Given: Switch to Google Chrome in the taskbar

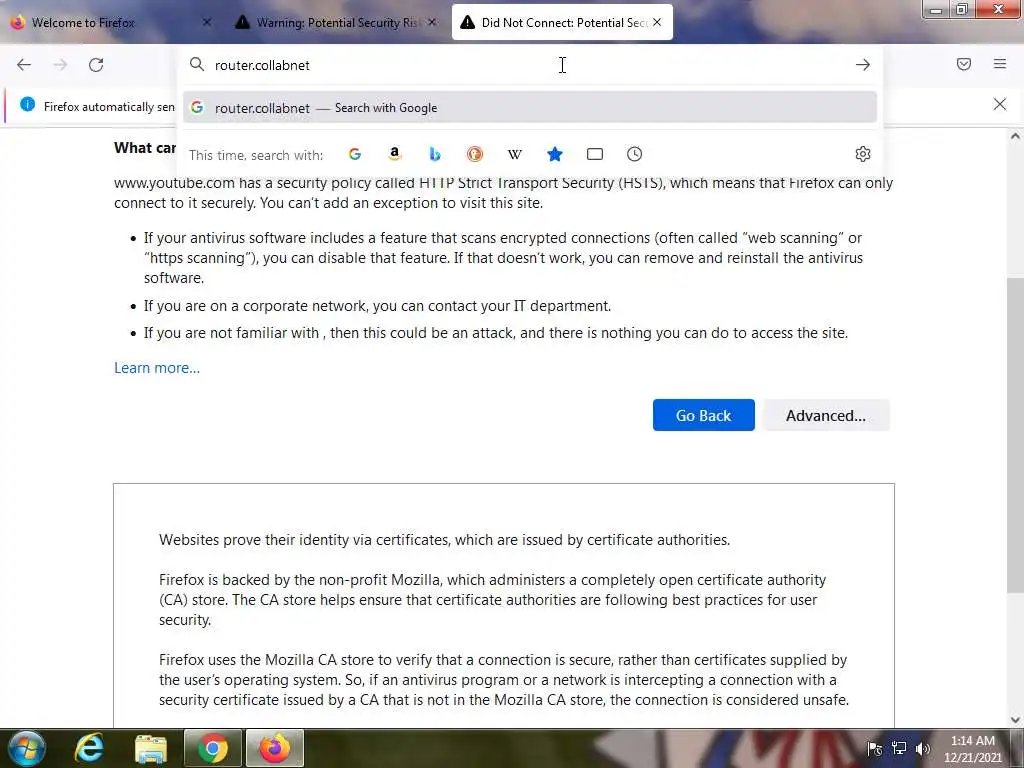Looking at the screenshot, I should tap(213, 748).
